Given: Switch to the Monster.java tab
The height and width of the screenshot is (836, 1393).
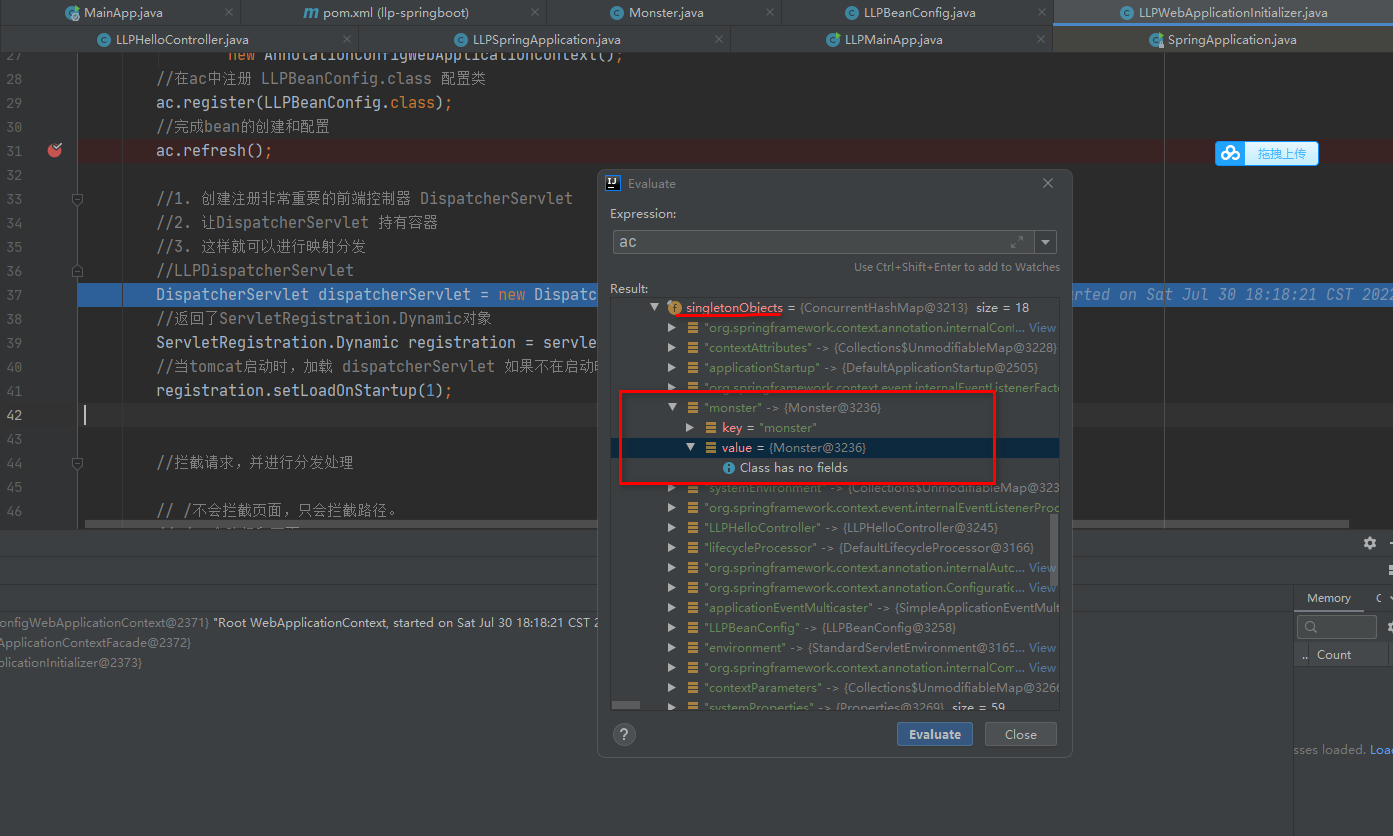Looking at the screenshot, I should [664, 13].
